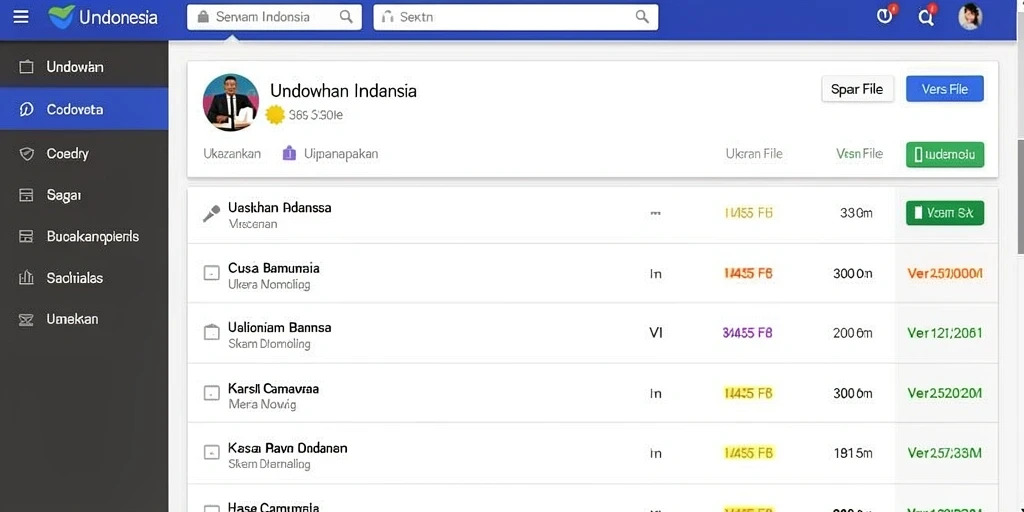
Task: Click Undowan sidebar icon
Action: [26, 67]
